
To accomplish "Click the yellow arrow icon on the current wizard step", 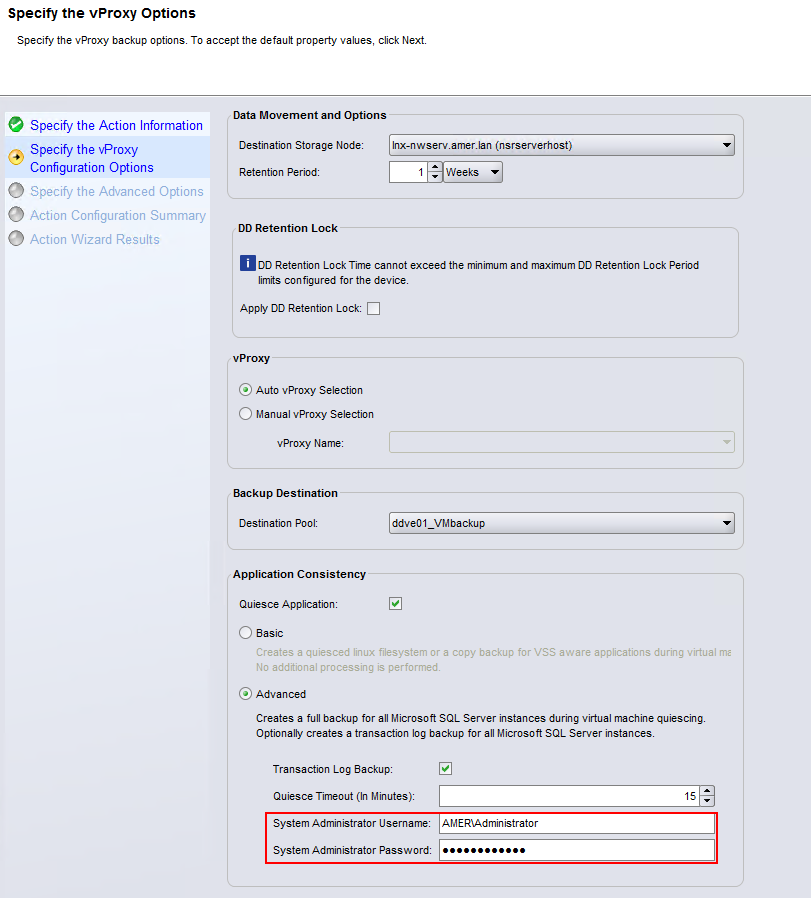I will point(18,156).
